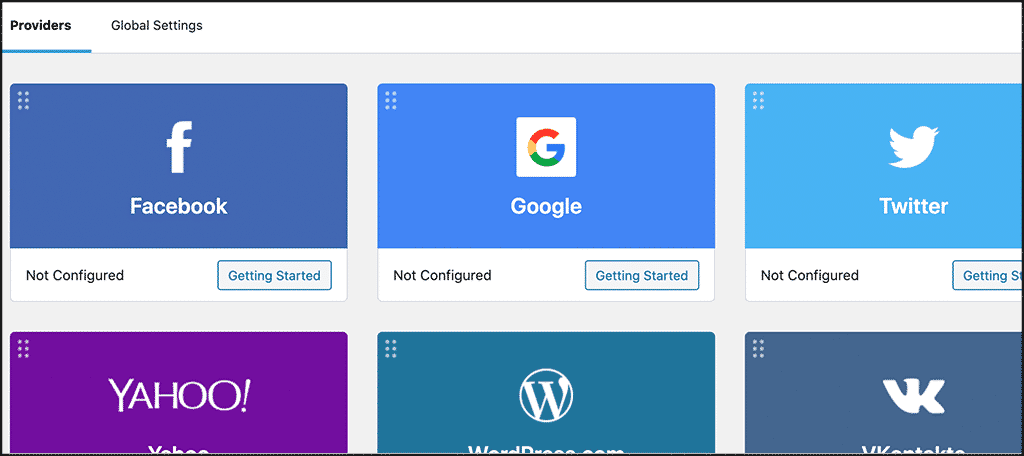1024x456 pixels.
Task: Click the Google provider title text
Action: [546, 206]
